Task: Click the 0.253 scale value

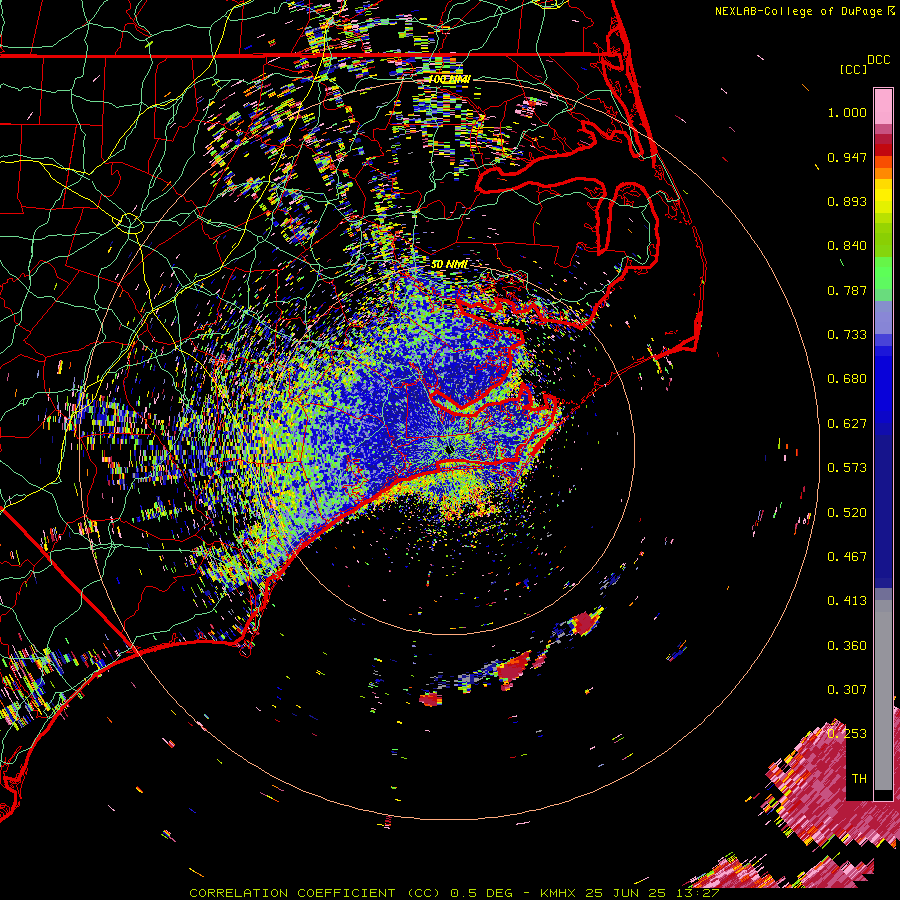Action: coord(847,734)
